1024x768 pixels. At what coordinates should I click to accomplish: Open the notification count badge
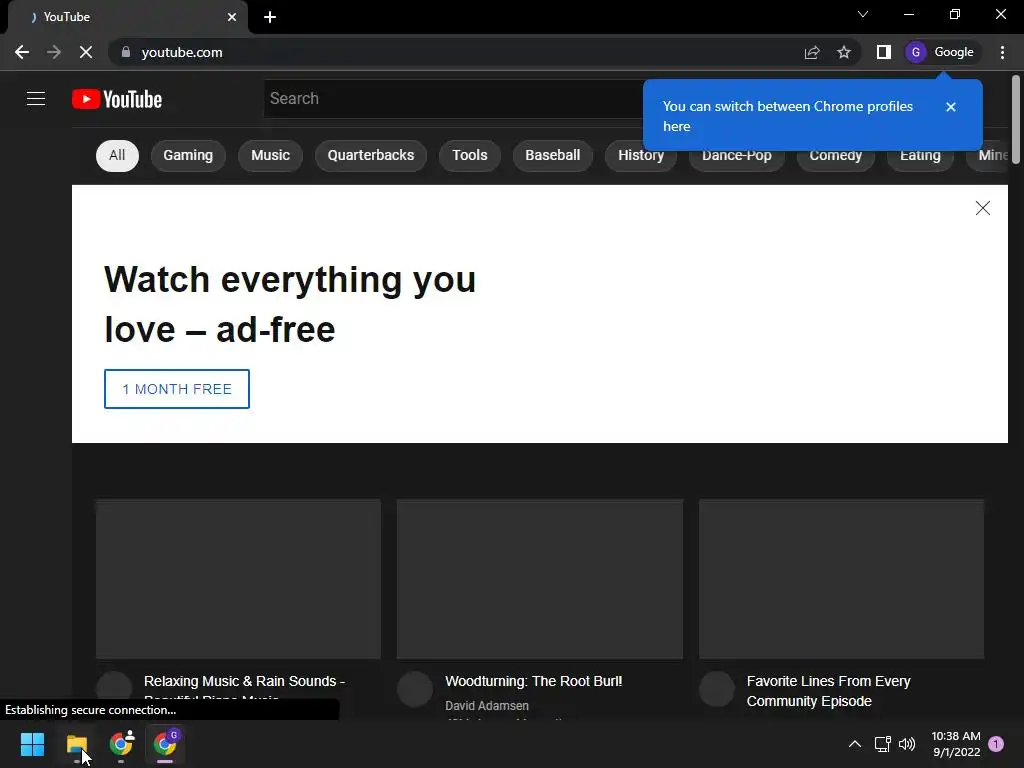996,744
